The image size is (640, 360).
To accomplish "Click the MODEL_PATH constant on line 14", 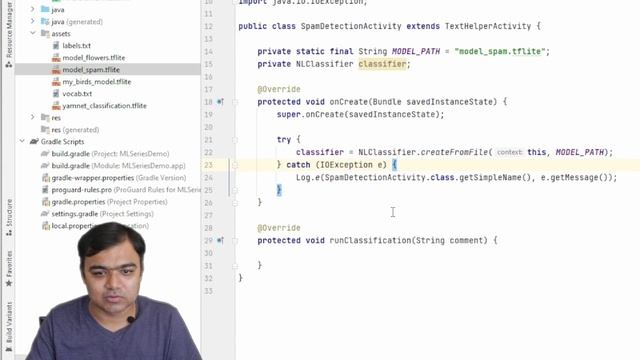I will pyautogui.click(x=416, y=51).
